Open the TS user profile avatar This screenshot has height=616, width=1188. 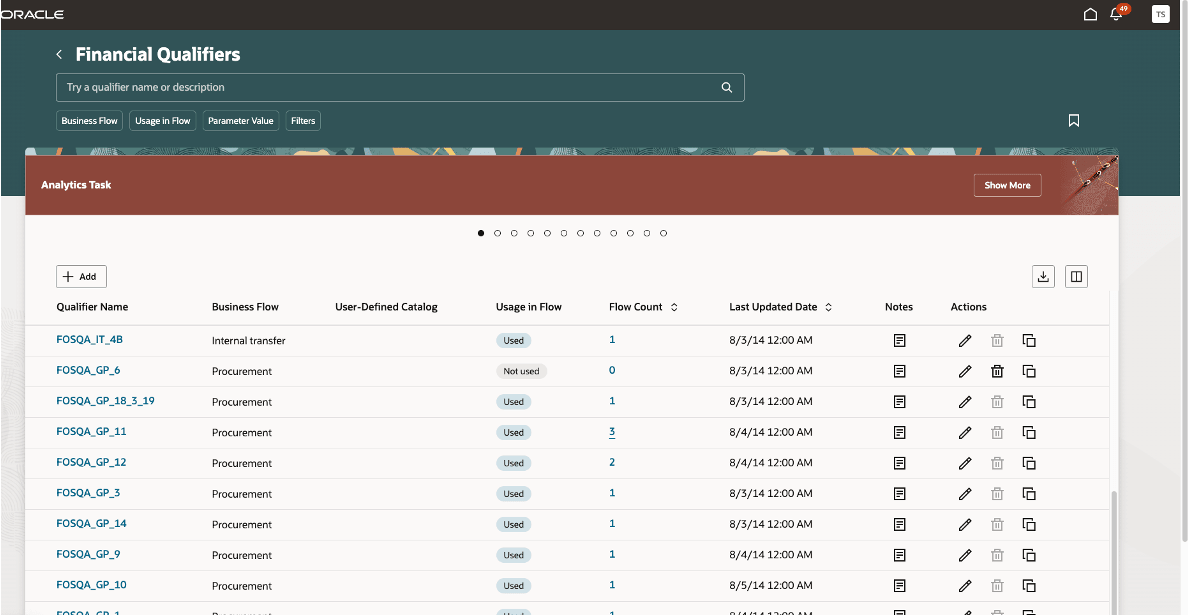tap(1160, 14)
